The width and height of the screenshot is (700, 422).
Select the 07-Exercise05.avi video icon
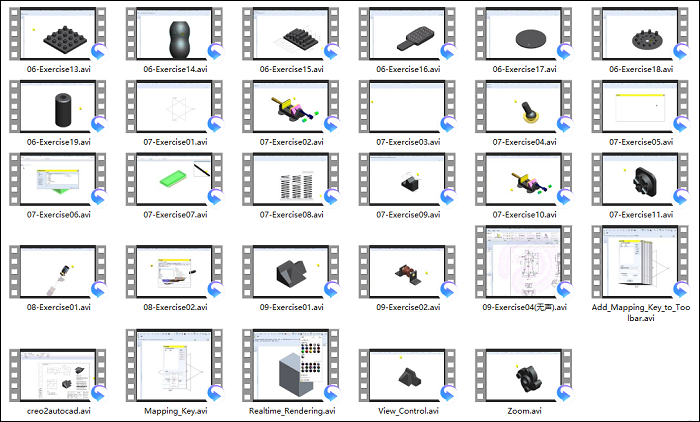coord(641,107)
